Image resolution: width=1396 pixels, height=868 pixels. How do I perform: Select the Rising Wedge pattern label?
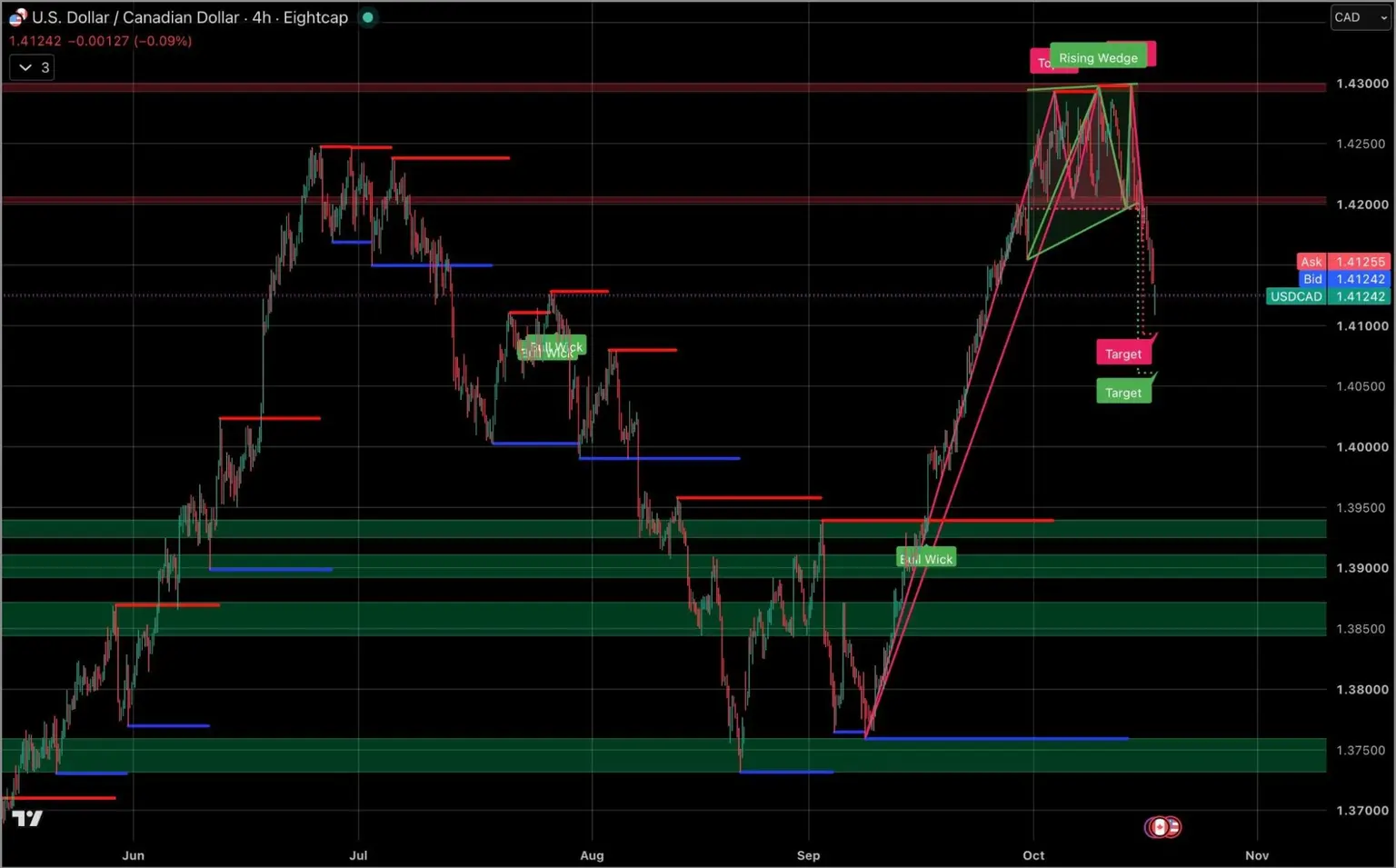pyautogui.click(x=1098, y=58)
